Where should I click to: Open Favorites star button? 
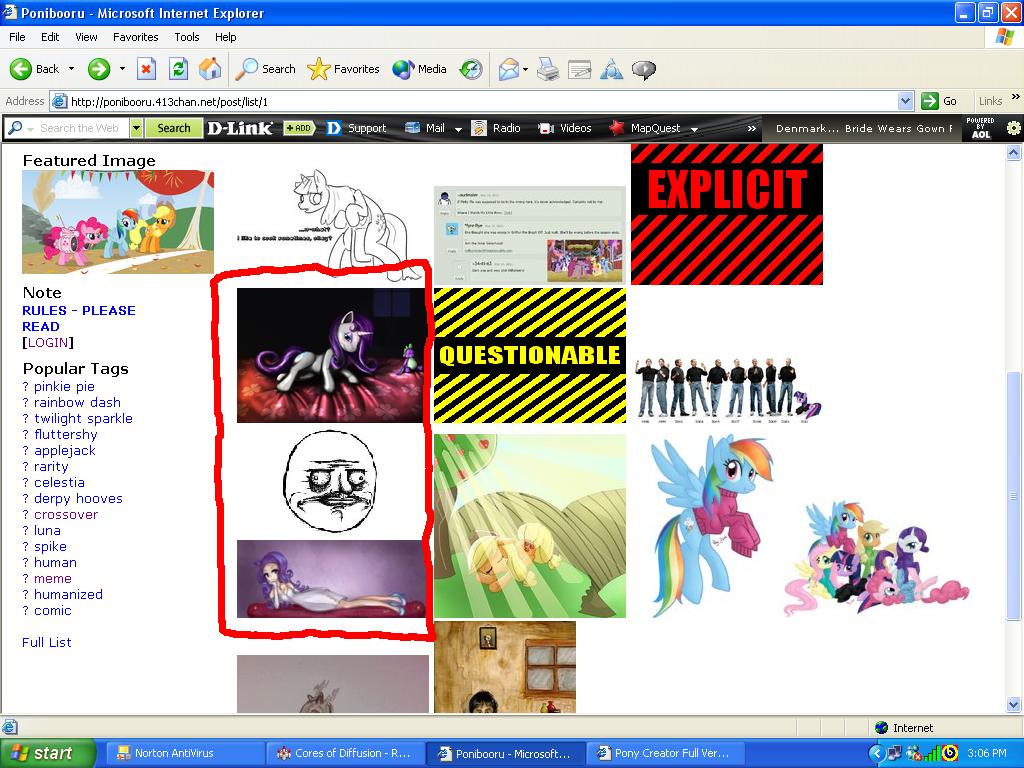click(x=344, y=69)
